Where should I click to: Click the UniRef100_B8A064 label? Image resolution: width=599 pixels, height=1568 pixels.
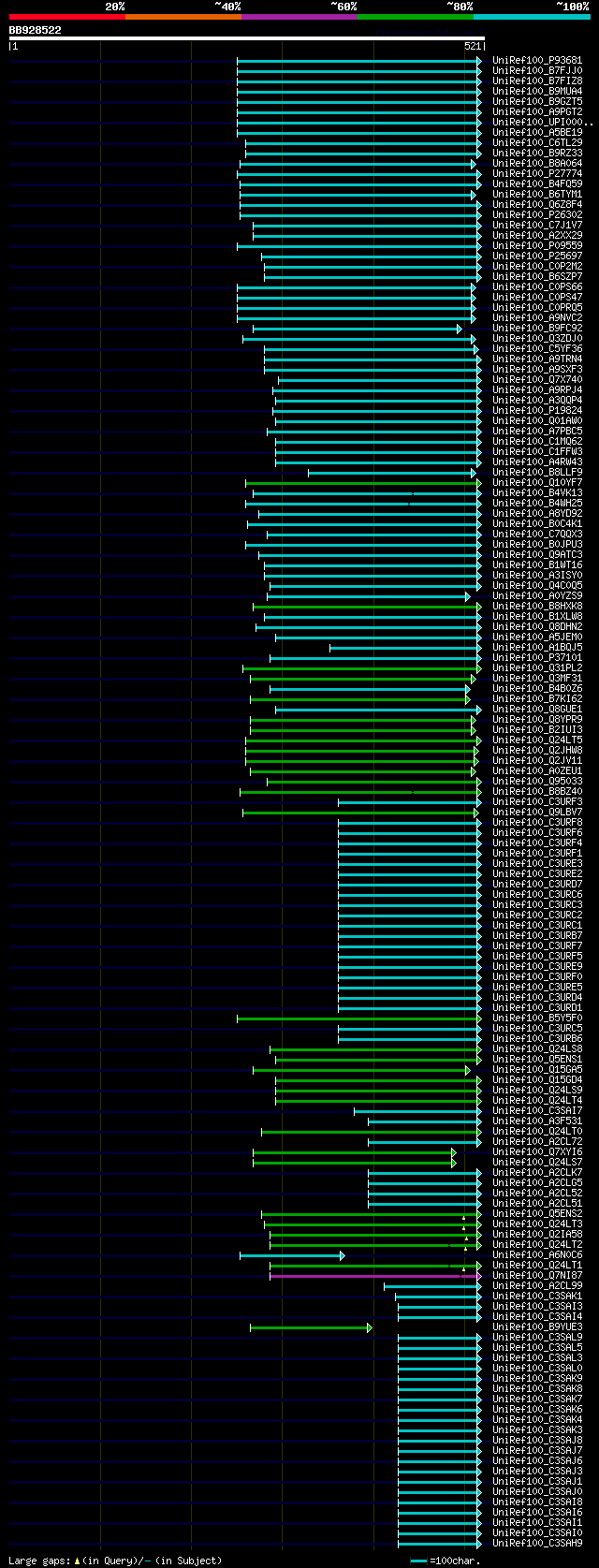click(537, 164)
